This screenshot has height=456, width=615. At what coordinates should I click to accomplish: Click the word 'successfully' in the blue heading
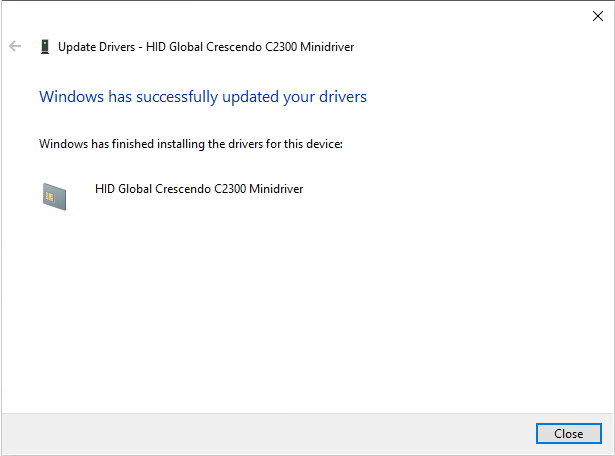coord(177,97)
